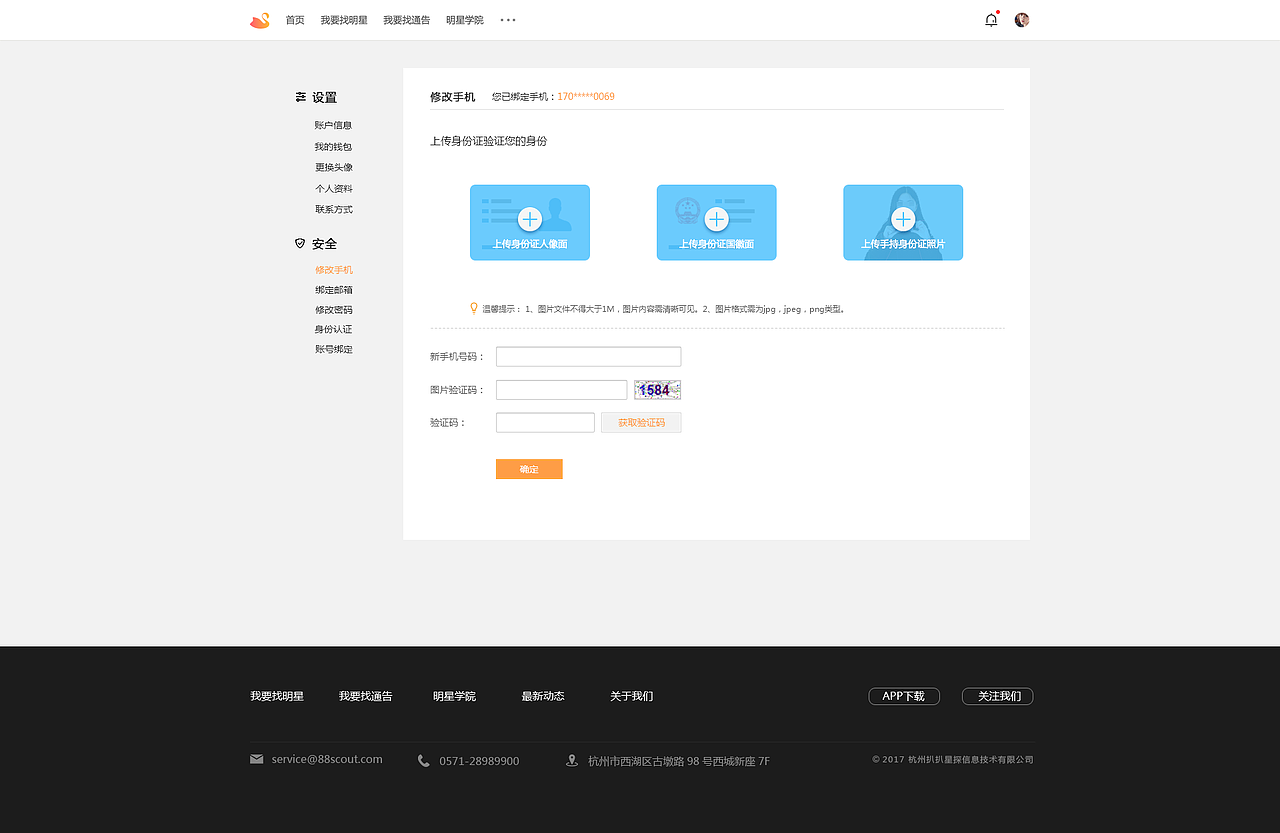Click the 获取验证码 button

640,422
